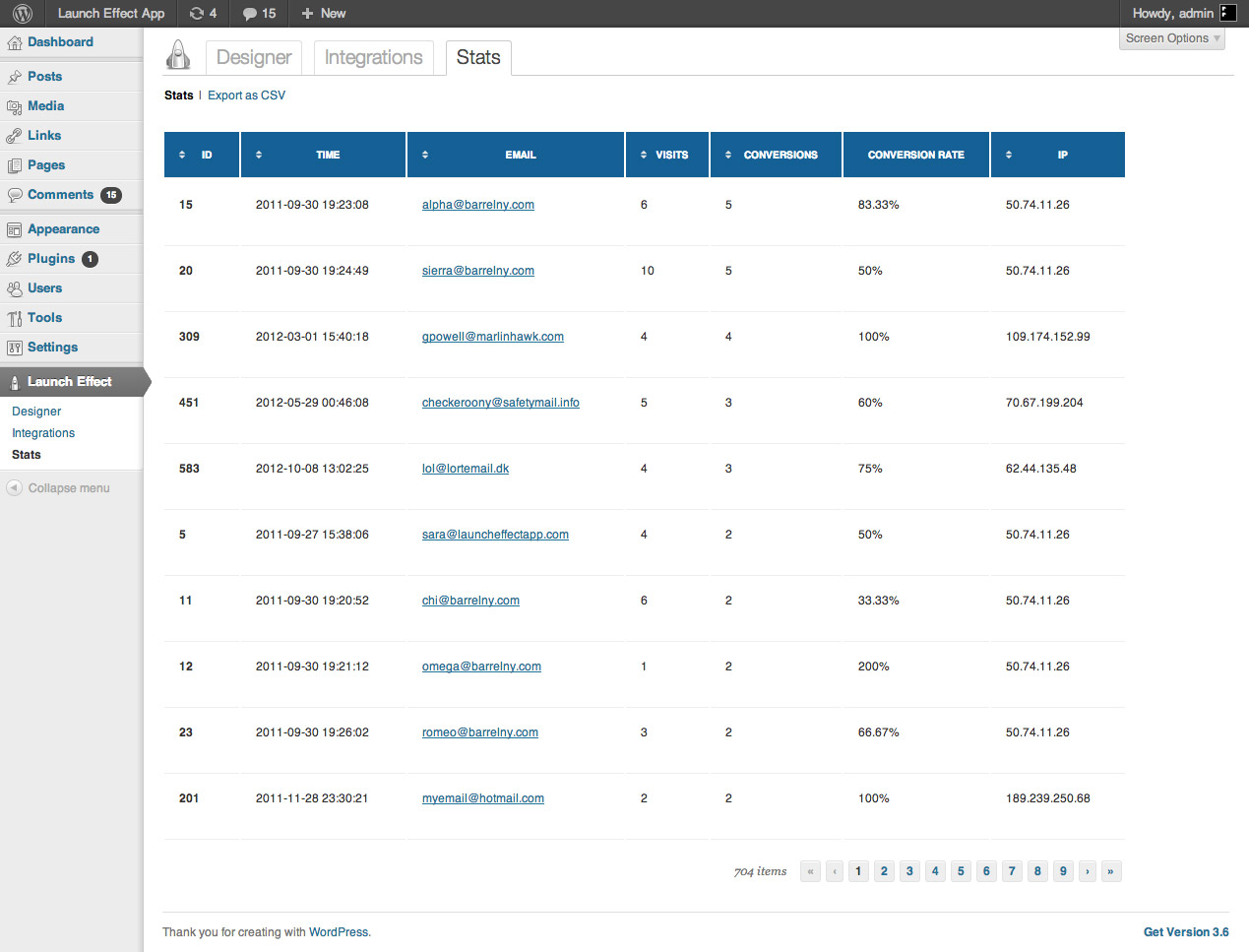This screenshot has width=1249, height=952.
Task: Click the Tools sidebar icon
Action: click(x=14, y=318)
